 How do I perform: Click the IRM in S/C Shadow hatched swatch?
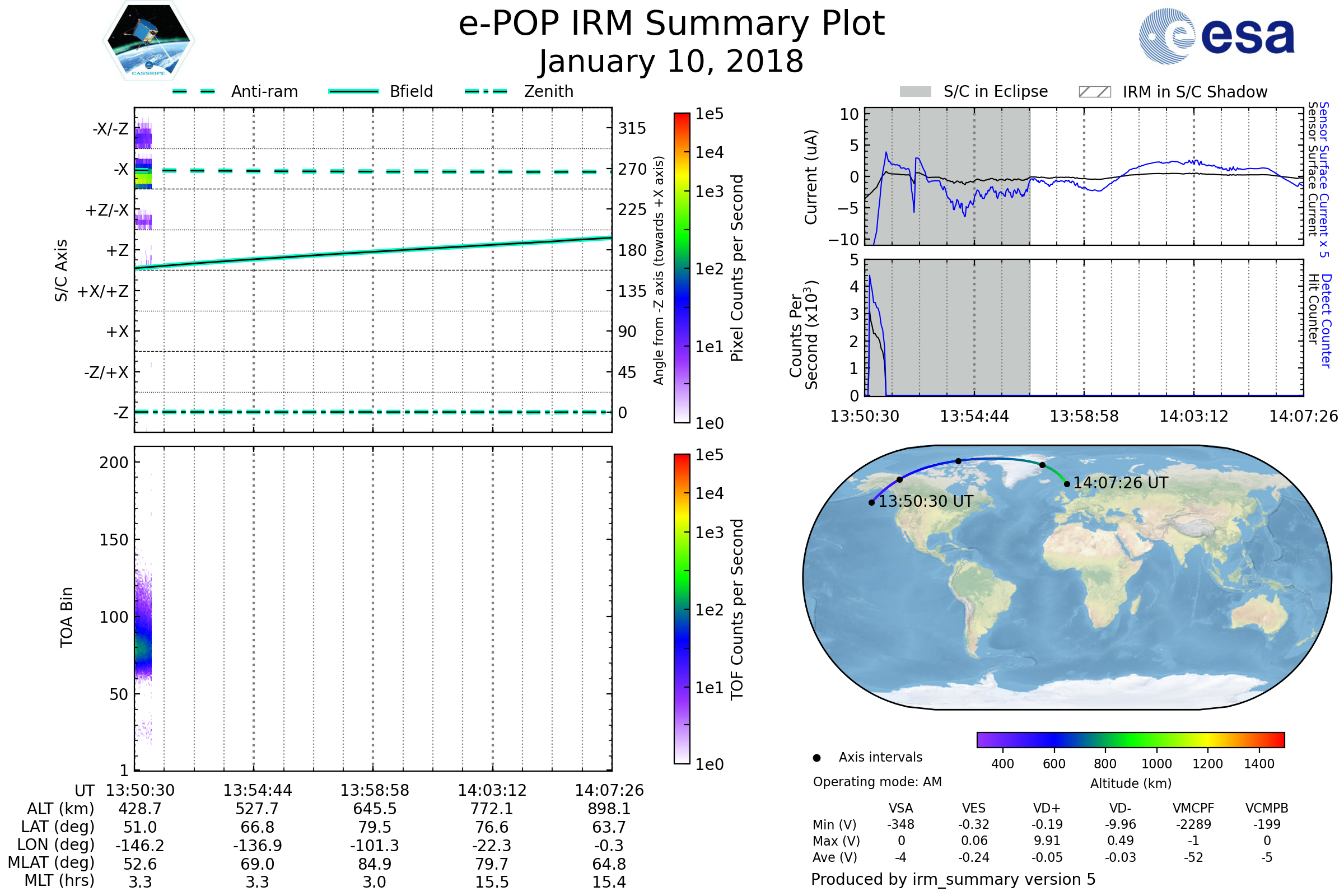click(1094, 92)
